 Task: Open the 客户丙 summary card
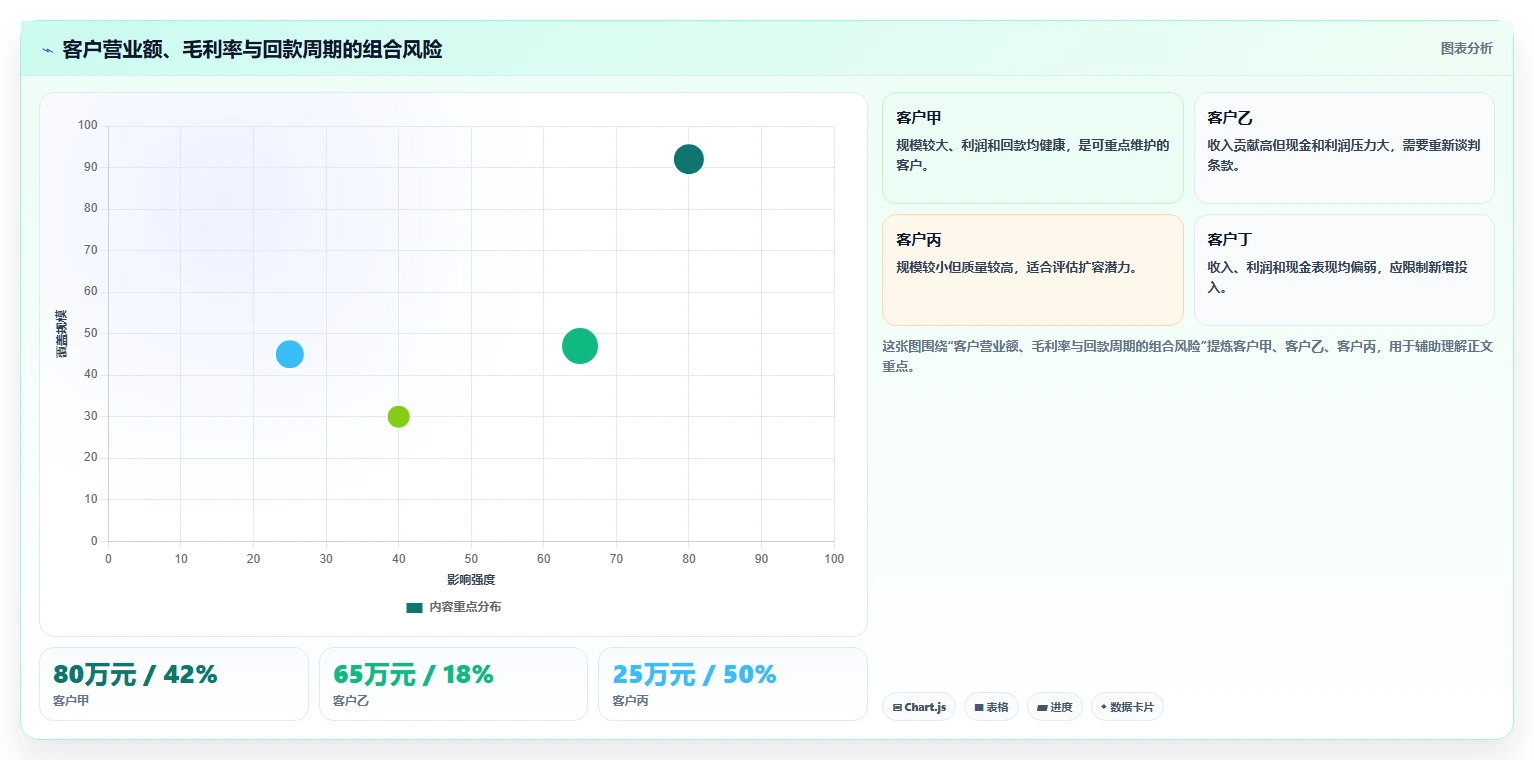(x=1032, y=270)
